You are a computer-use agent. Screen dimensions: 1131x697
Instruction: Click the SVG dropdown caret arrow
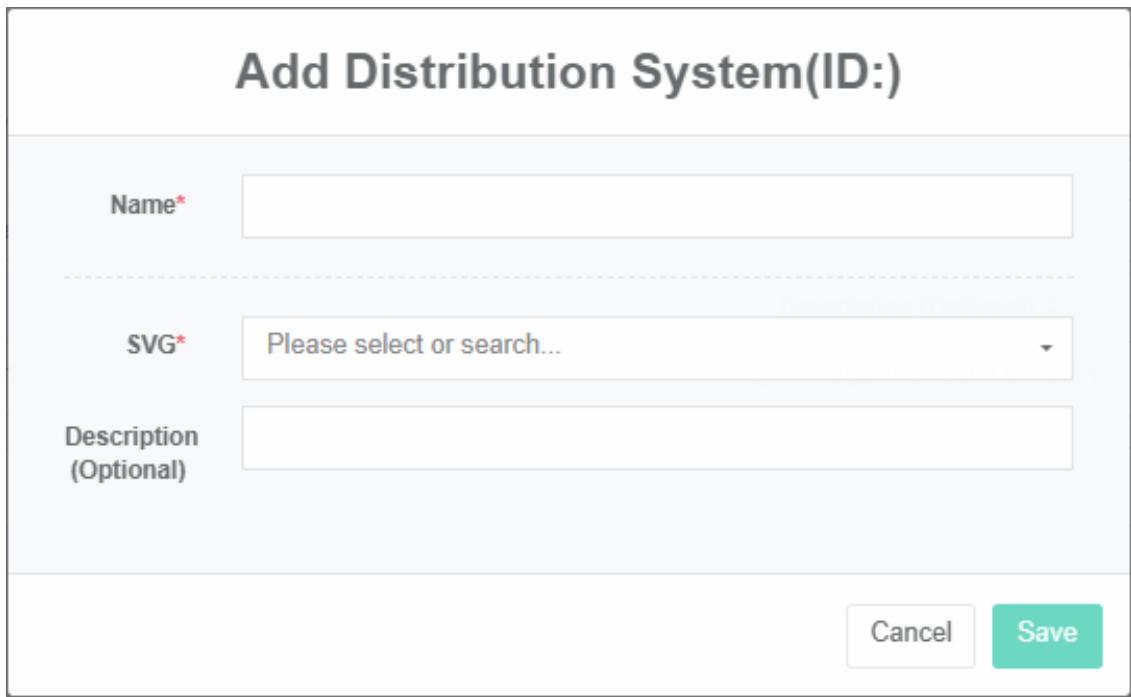(x=1046, y=348)
